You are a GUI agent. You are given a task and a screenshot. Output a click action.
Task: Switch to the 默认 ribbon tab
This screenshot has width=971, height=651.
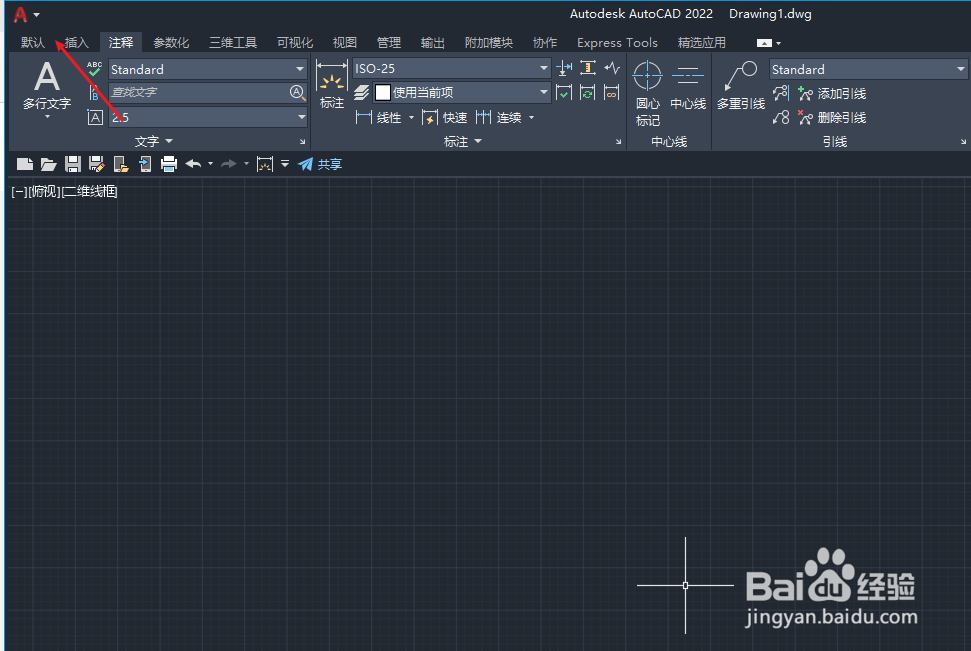coord(33,42)
